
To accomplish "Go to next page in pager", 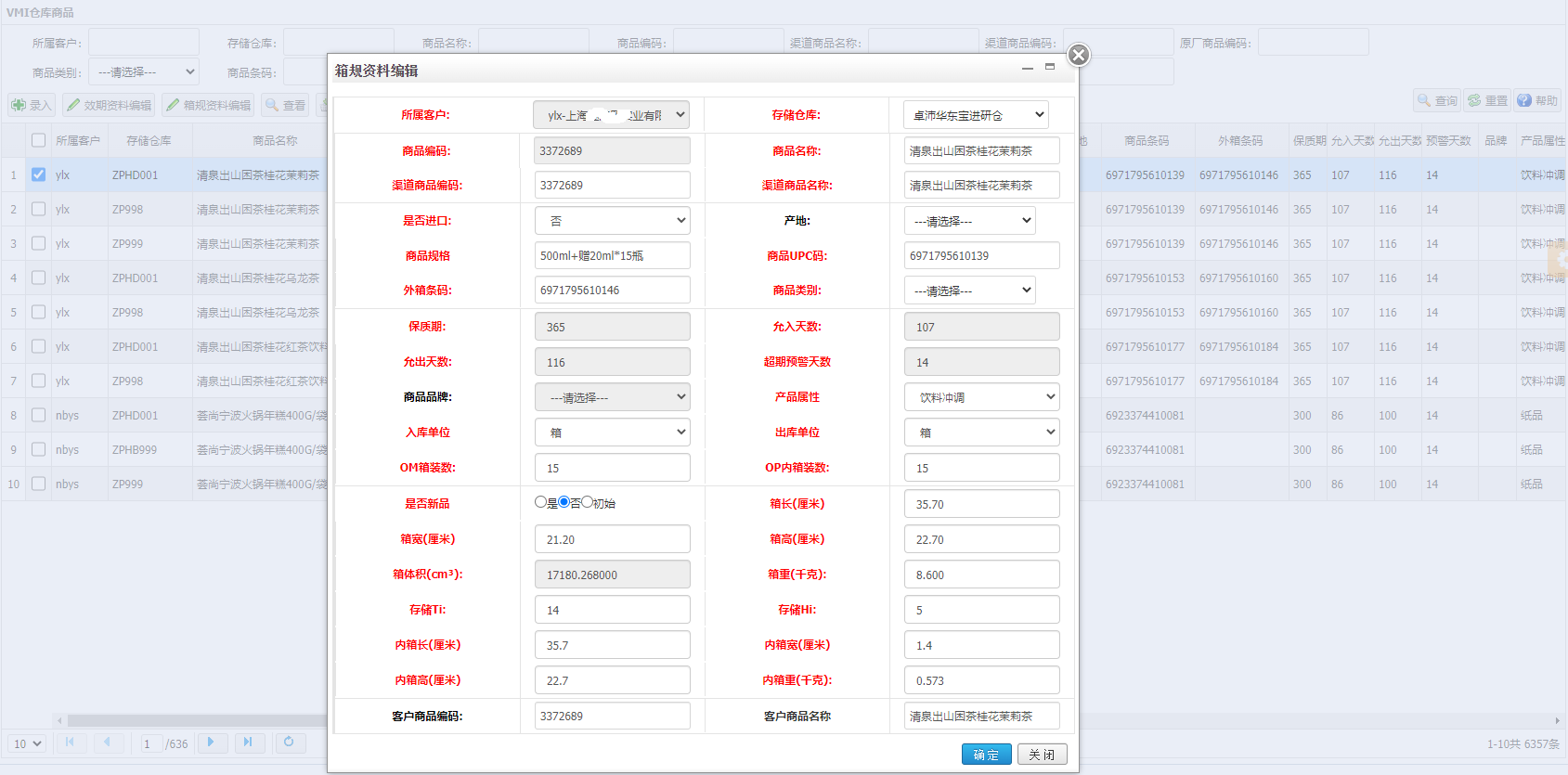I will pos(212,743).
